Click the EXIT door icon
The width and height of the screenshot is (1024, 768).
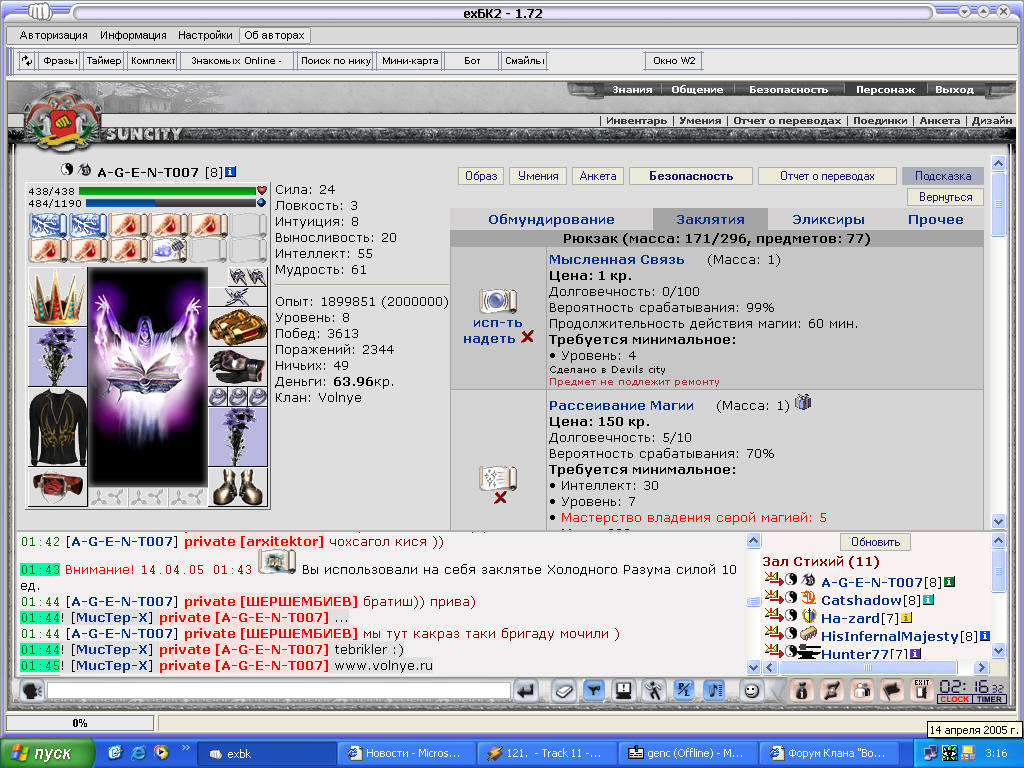tap(921, 690)
